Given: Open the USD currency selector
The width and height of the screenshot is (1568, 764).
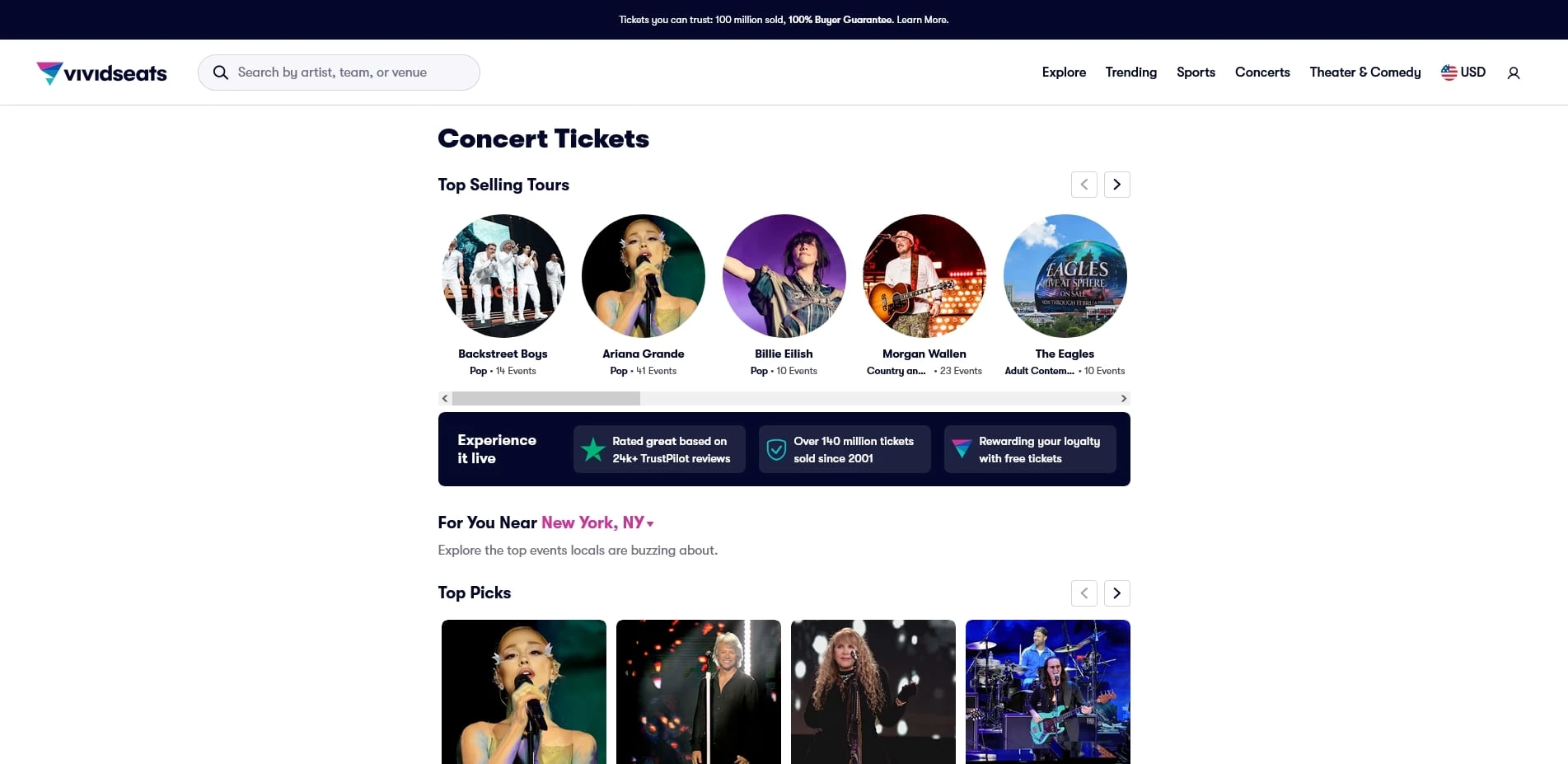Looking at the screenshot, I should 1463,73.
